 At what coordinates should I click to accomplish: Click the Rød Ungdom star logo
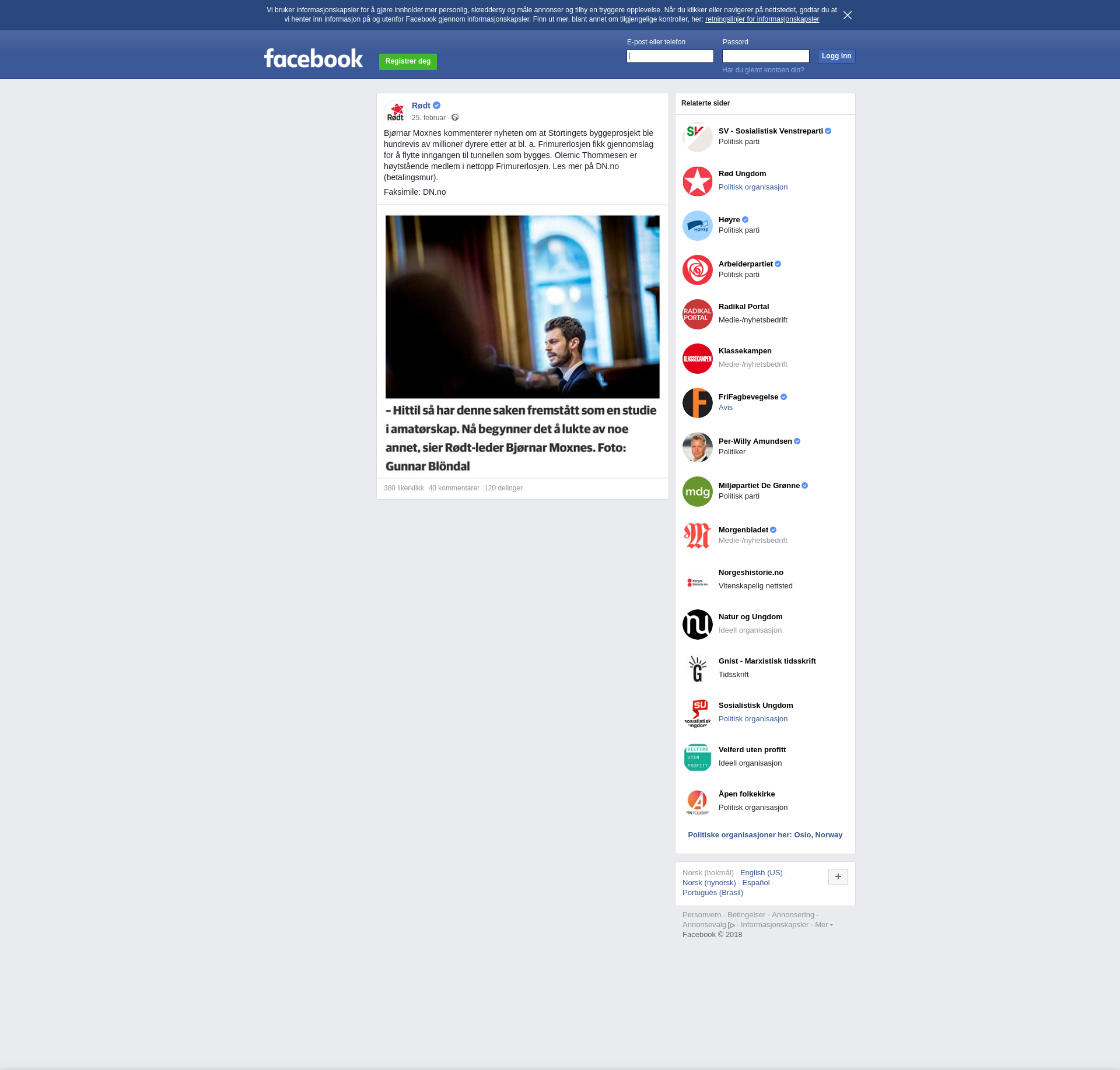point(698,181)
